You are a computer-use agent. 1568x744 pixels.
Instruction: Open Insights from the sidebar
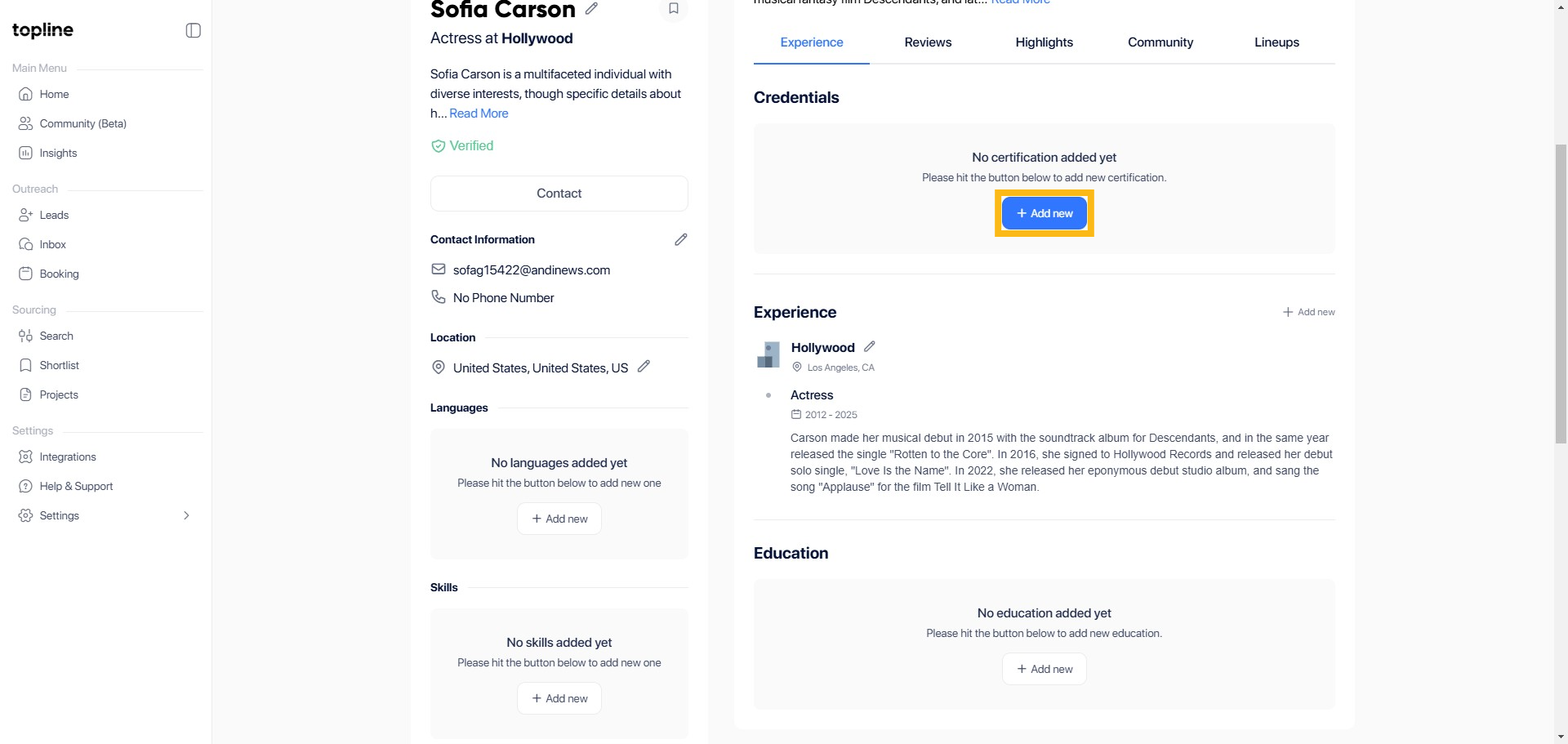58,153
